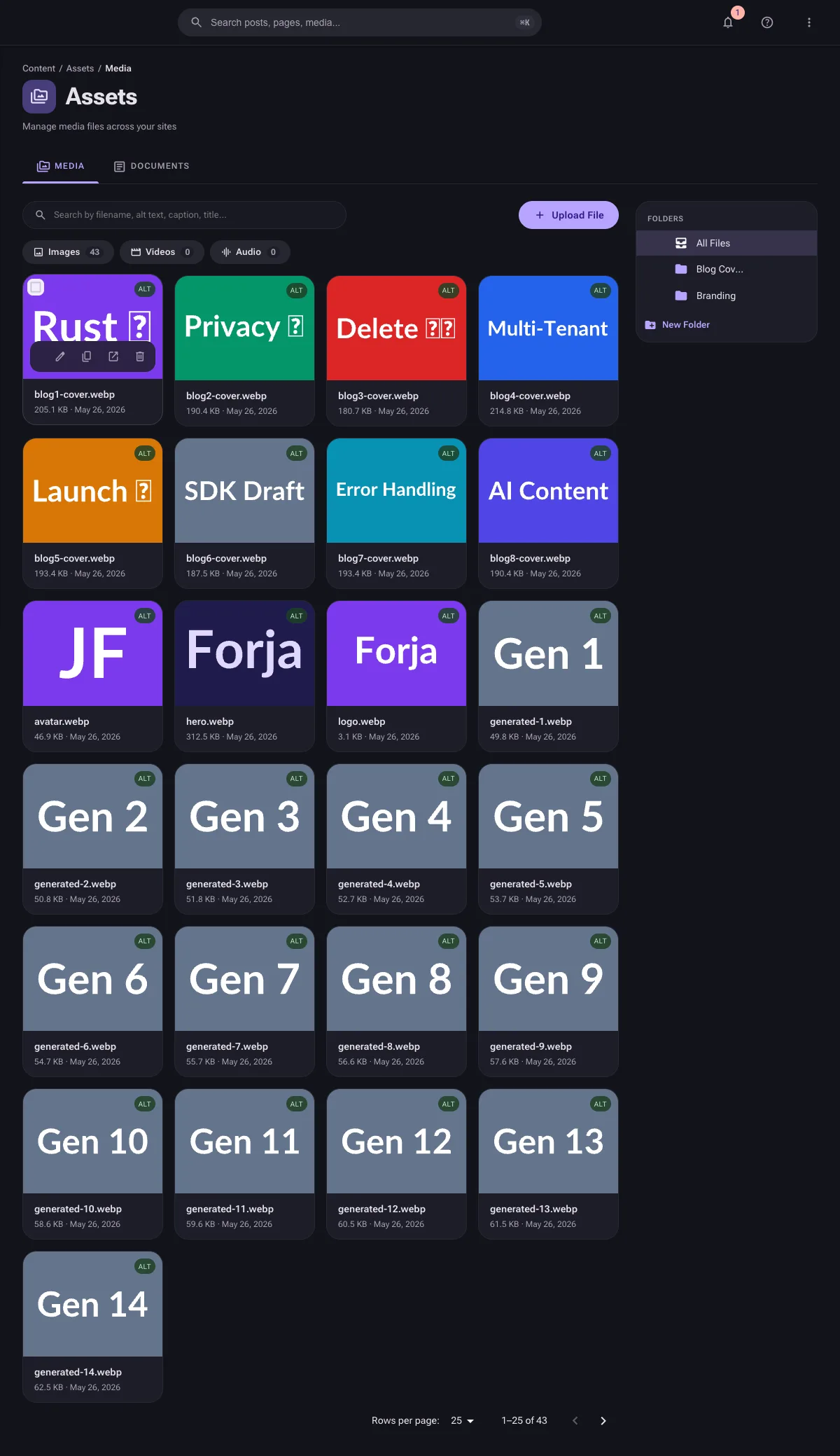Click the Upload File button
Screen dimensions: 840x1456
pos(568,215)
